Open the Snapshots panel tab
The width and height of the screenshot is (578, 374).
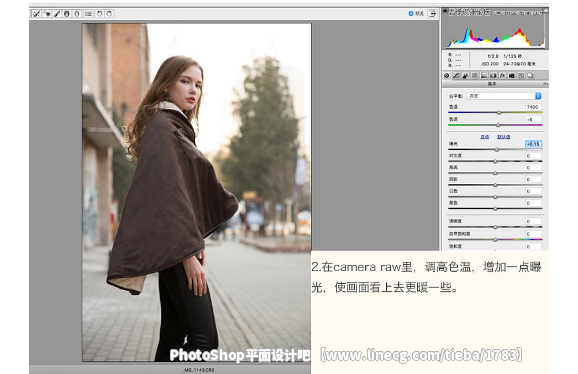tap(530, 76)
